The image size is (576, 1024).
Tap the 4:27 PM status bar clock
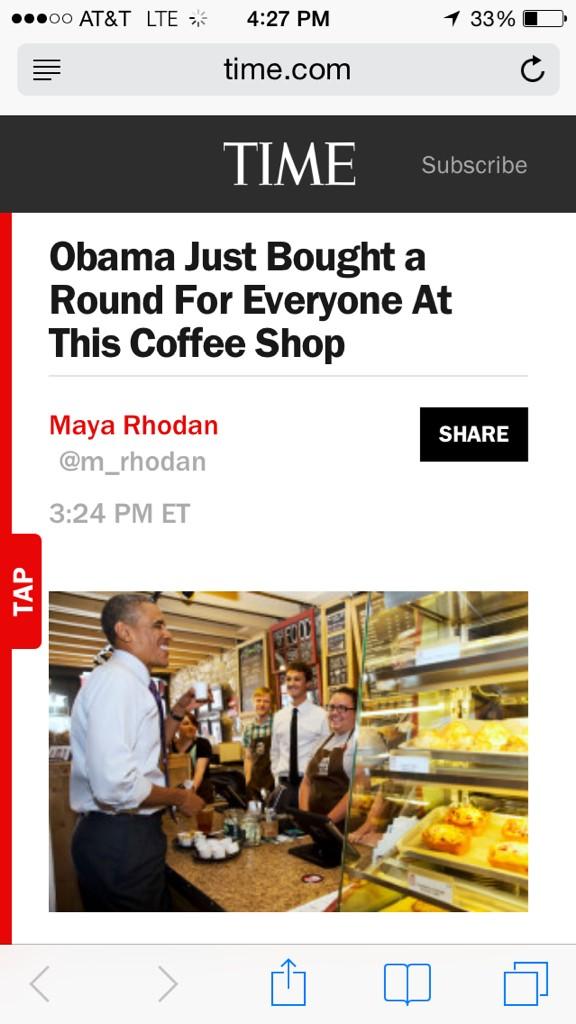tap(288, 19)
